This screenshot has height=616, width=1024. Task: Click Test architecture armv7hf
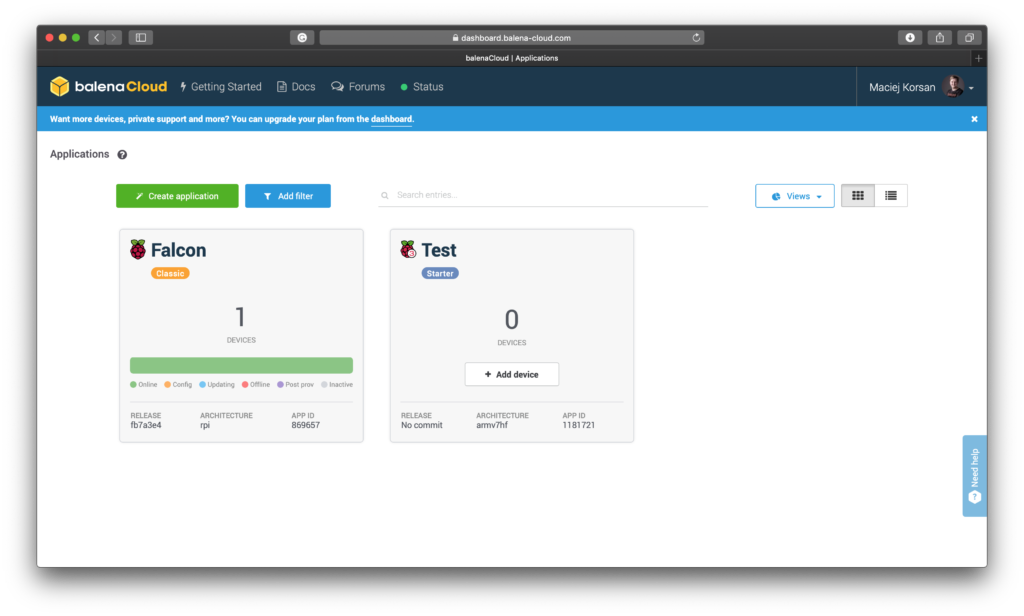[492, 425]
